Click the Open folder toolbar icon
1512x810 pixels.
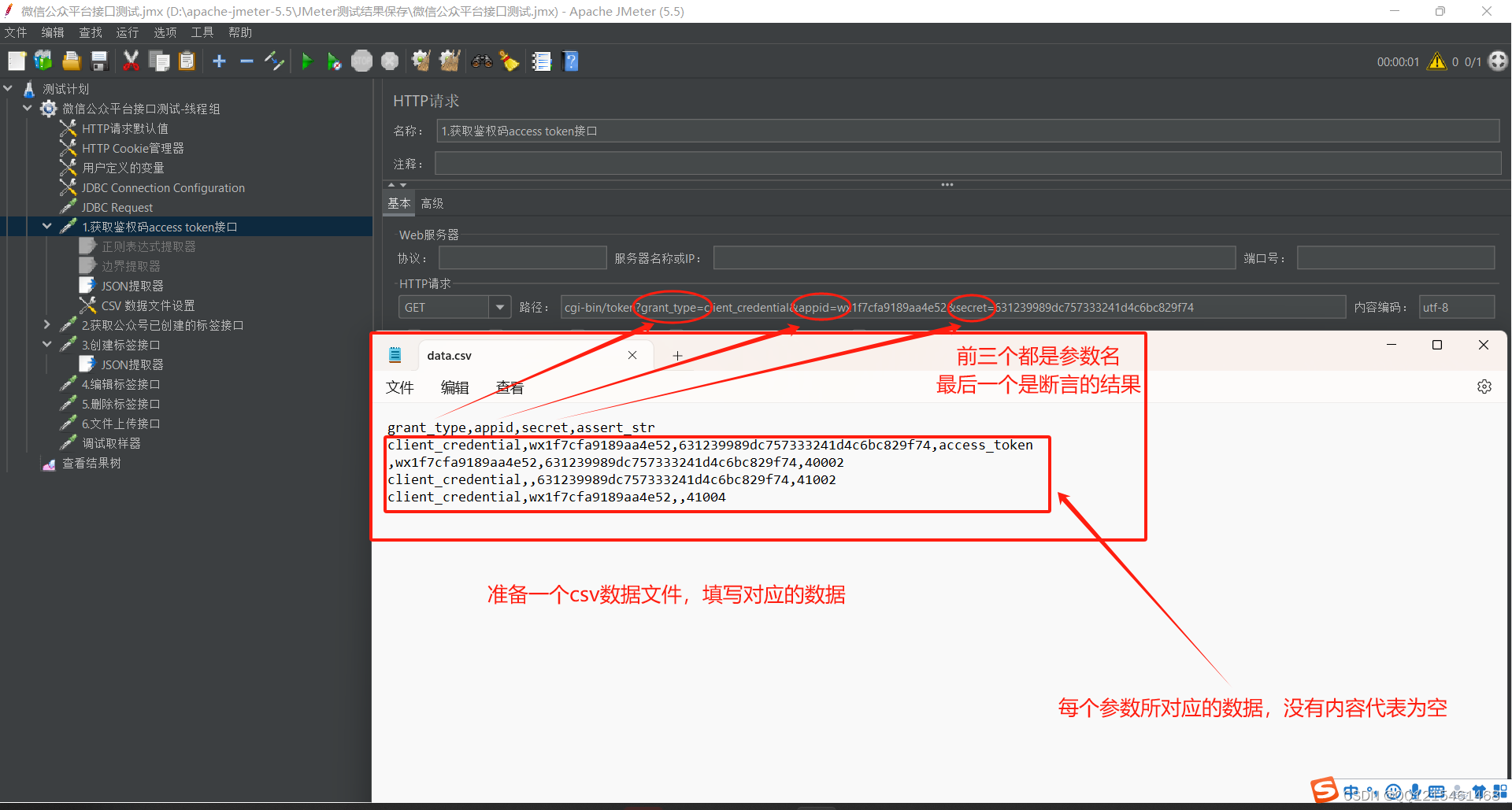(x=72, y=61)
